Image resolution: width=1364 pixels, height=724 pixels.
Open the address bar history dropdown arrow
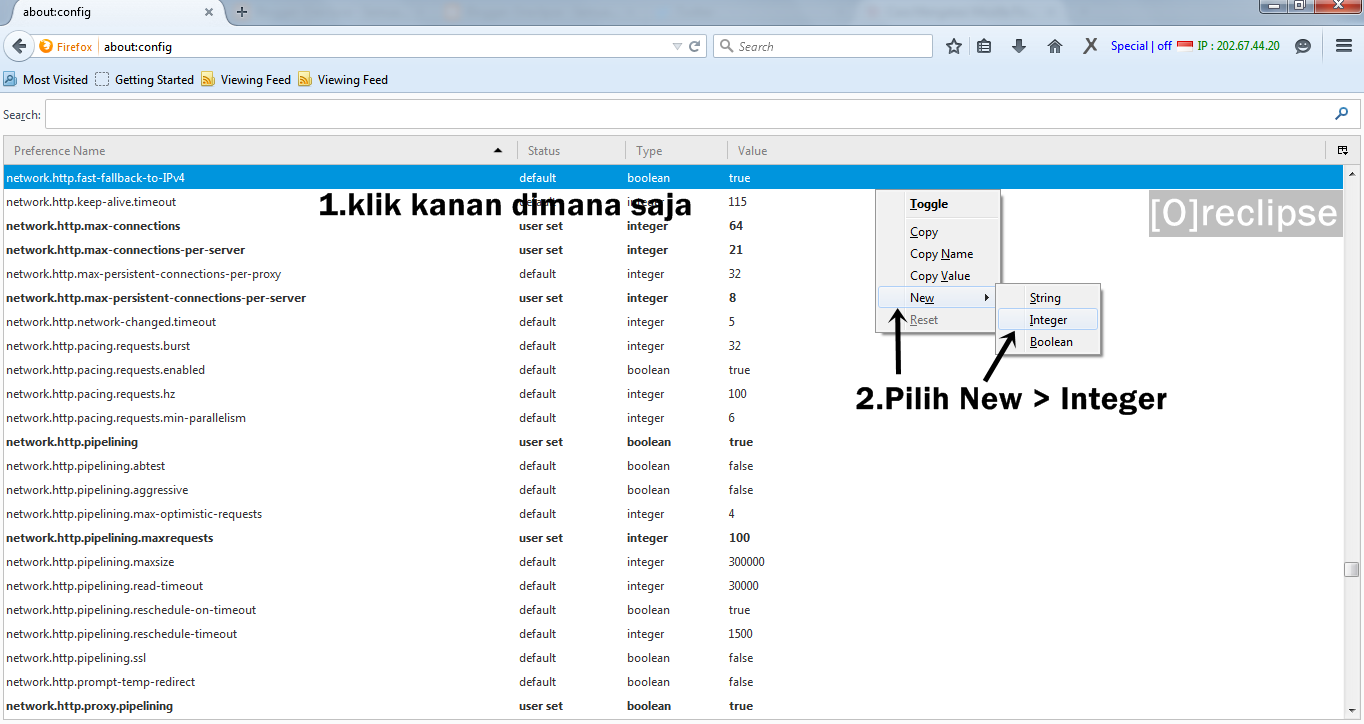678,45
